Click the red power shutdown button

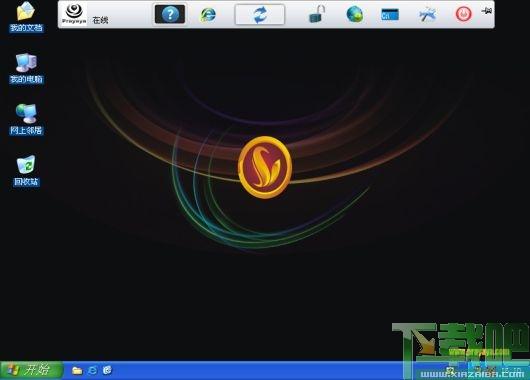463,15
